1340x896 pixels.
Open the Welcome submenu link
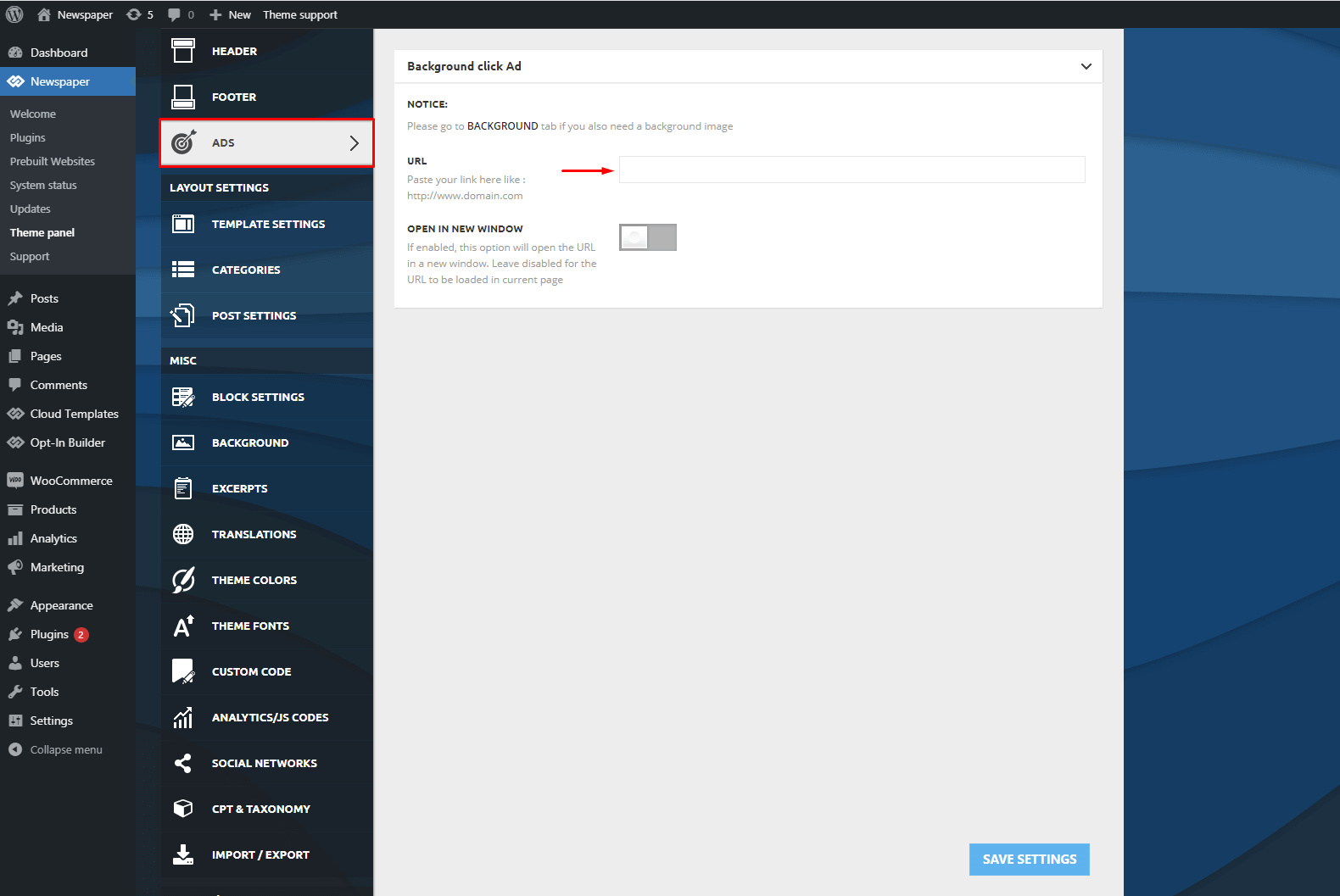point(33,114)
